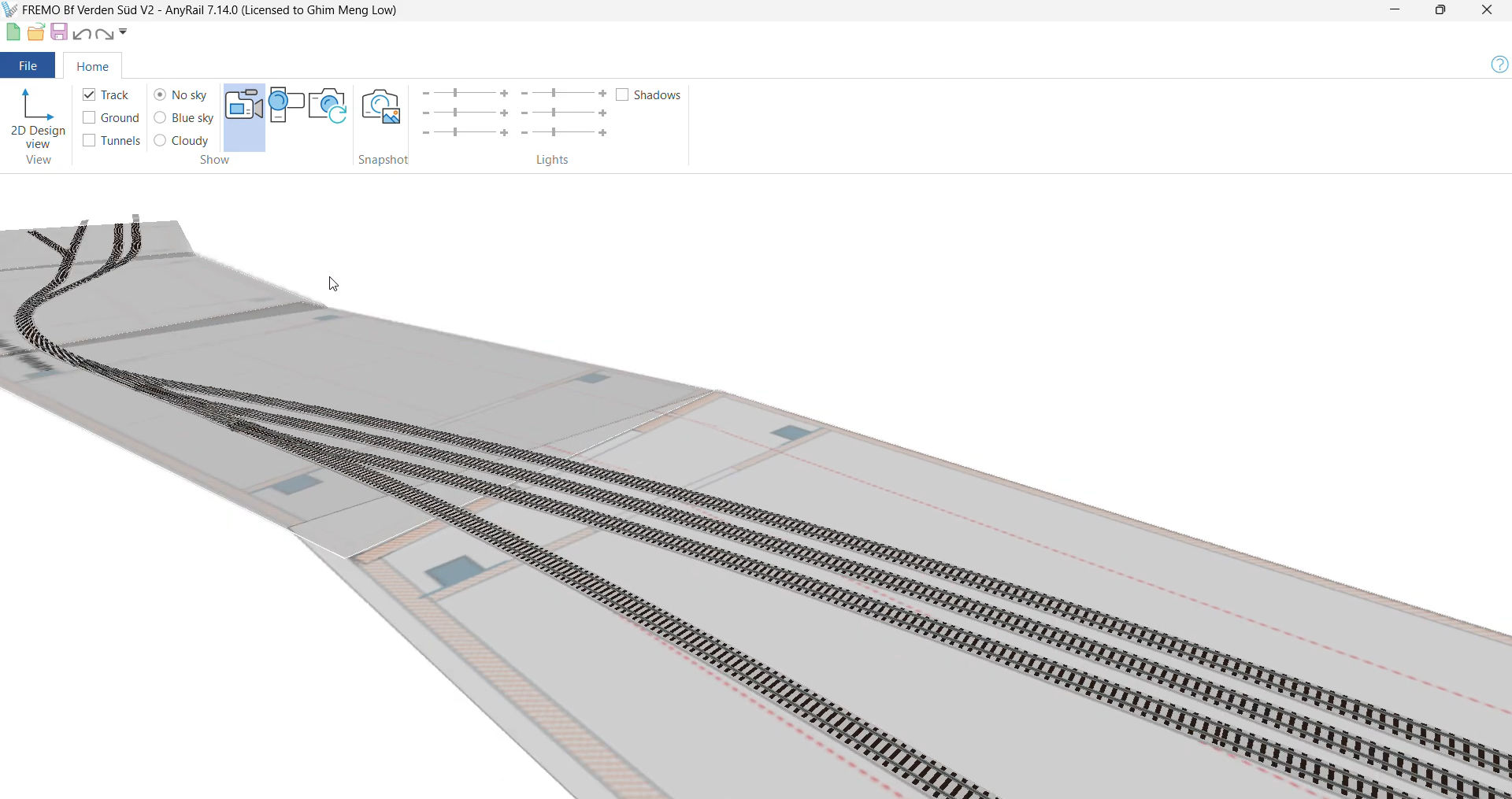Enable the Shadows checkbox
The width and height of the screenshot is (1512, 799).
[x=623, y=94]
